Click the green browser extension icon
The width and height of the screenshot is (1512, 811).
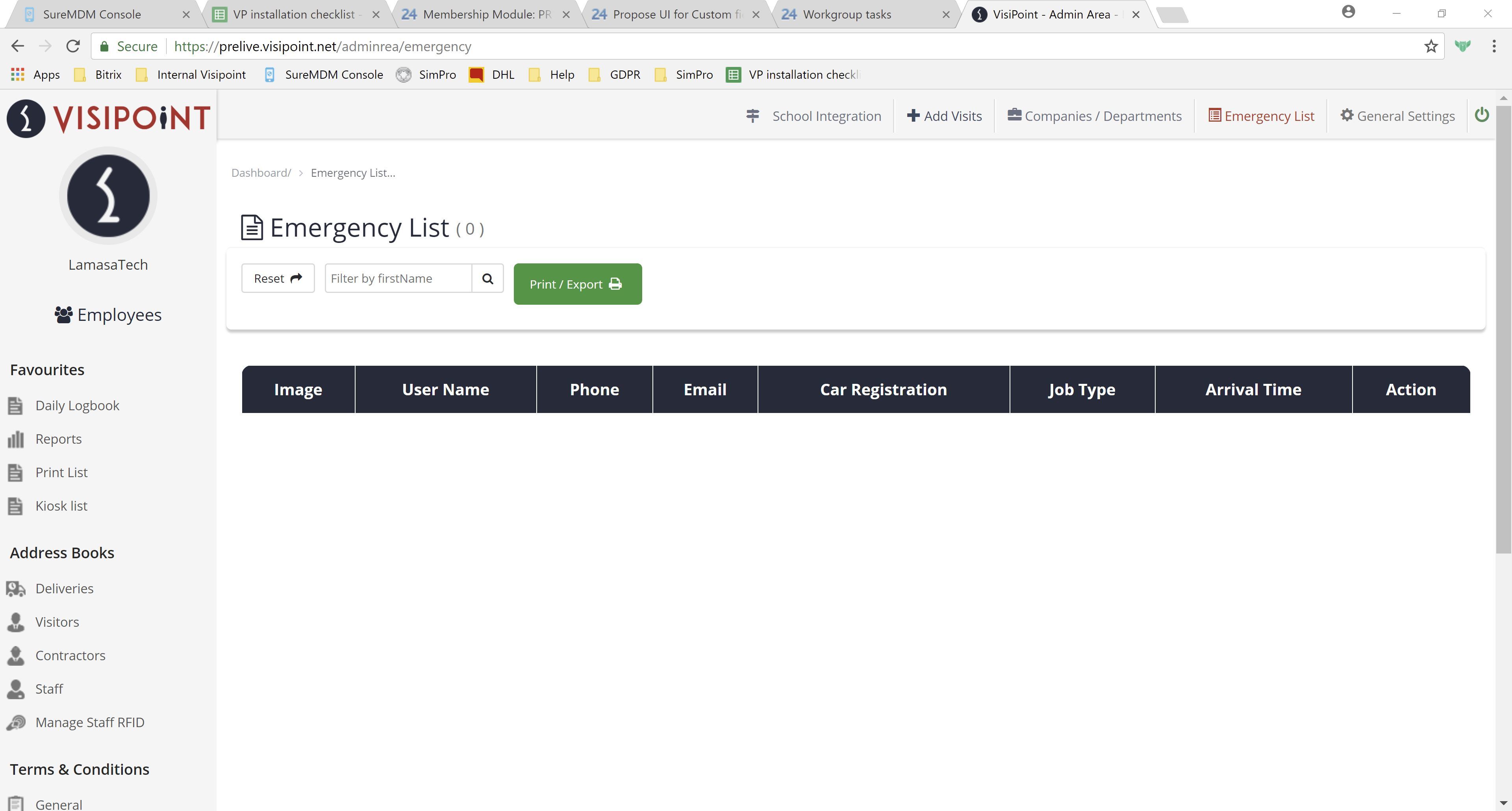(x=1463, y=46)
